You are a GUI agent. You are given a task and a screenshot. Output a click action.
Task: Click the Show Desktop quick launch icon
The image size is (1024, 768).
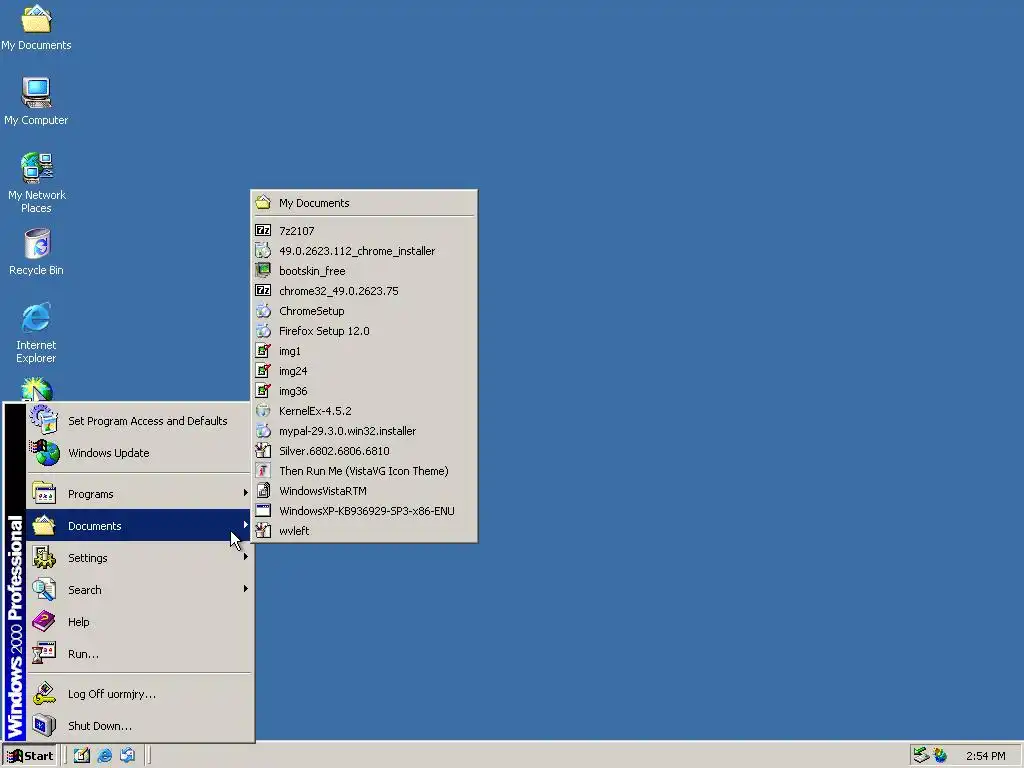pos(82,756)
